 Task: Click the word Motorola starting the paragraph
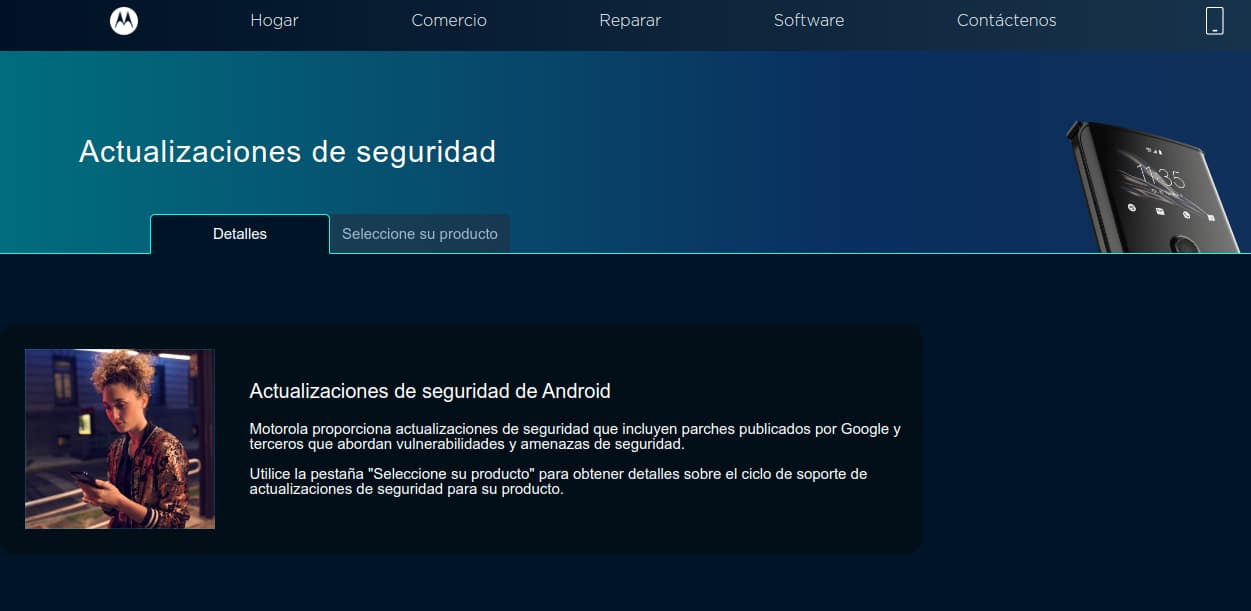click(x=281, y=429)
